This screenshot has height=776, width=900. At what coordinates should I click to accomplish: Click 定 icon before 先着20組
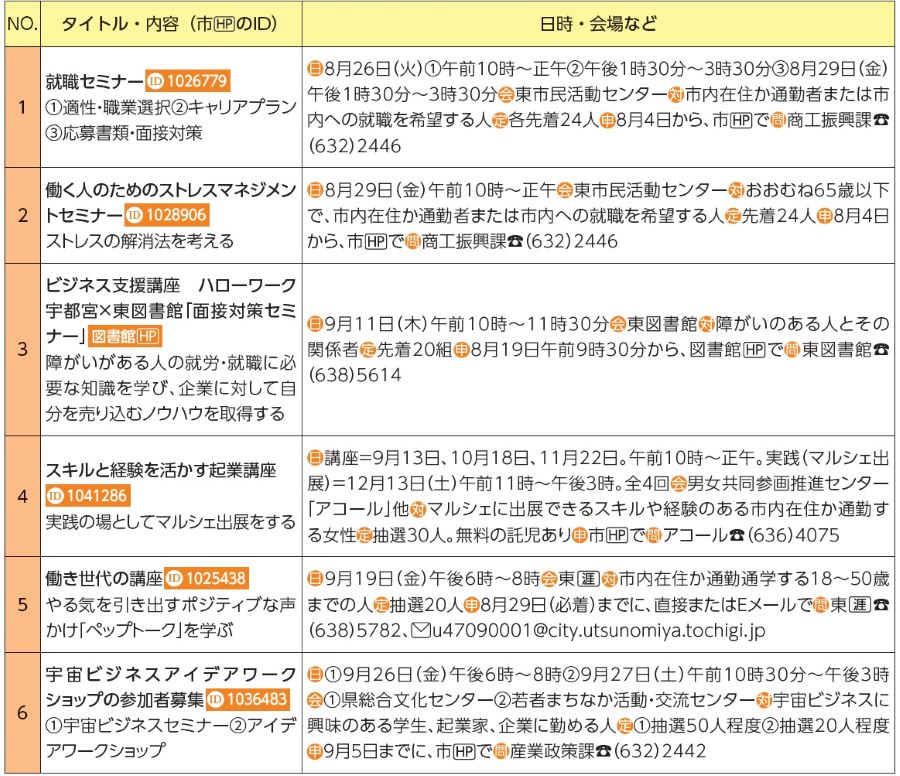pyautogui.click(x=368, y=350)
